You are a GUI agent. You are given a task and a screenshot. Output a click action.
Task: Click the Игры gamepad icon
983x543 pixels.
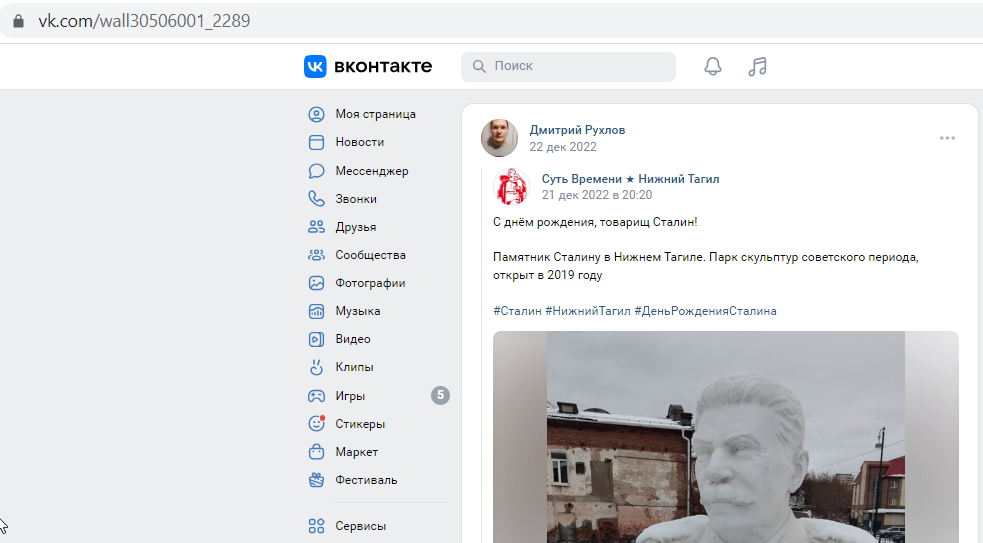coord(317,396)
